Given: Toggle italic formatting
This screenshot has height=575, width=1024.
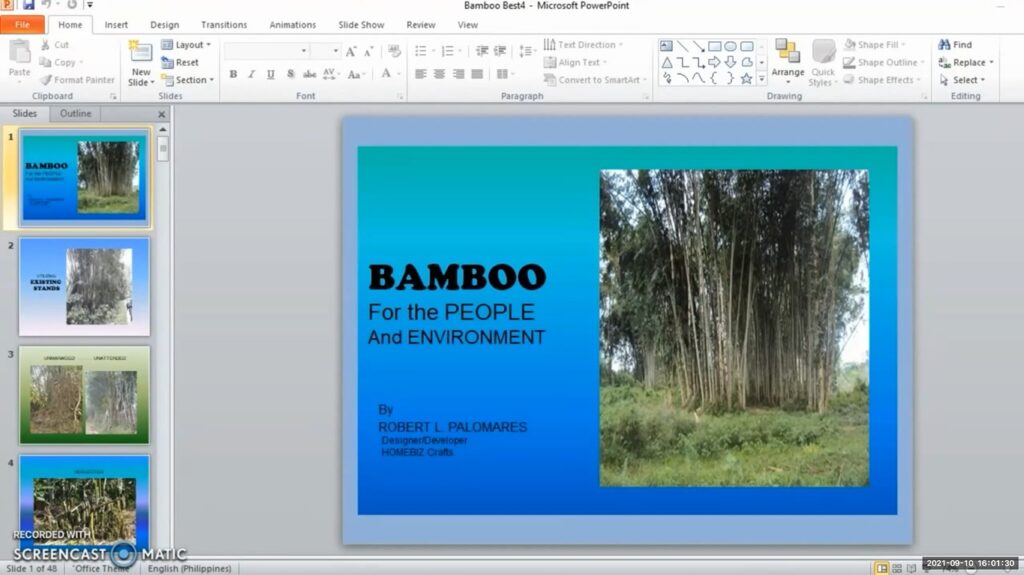Looking at the screenshot, I should 251,74.
